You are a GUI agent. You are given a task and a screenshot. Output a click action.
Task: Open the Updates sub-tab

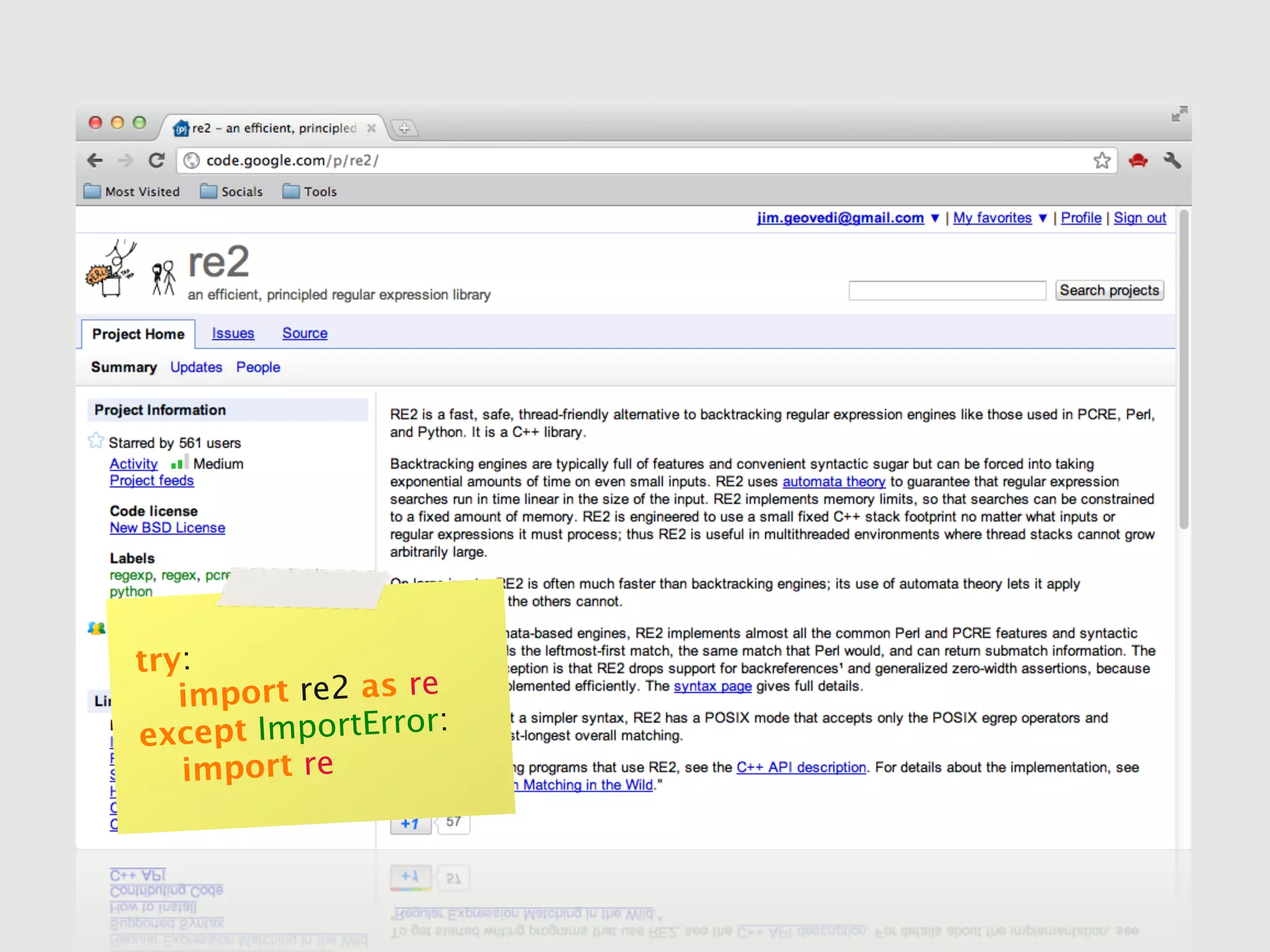[x=196, y=367]
